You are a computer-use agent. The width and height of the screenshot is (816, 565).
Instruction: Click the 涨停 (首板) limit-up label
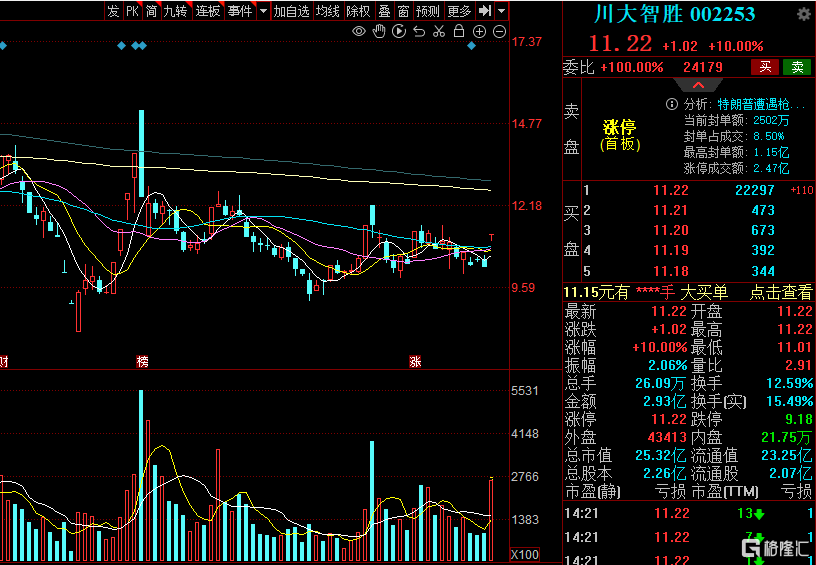[620, 135]
